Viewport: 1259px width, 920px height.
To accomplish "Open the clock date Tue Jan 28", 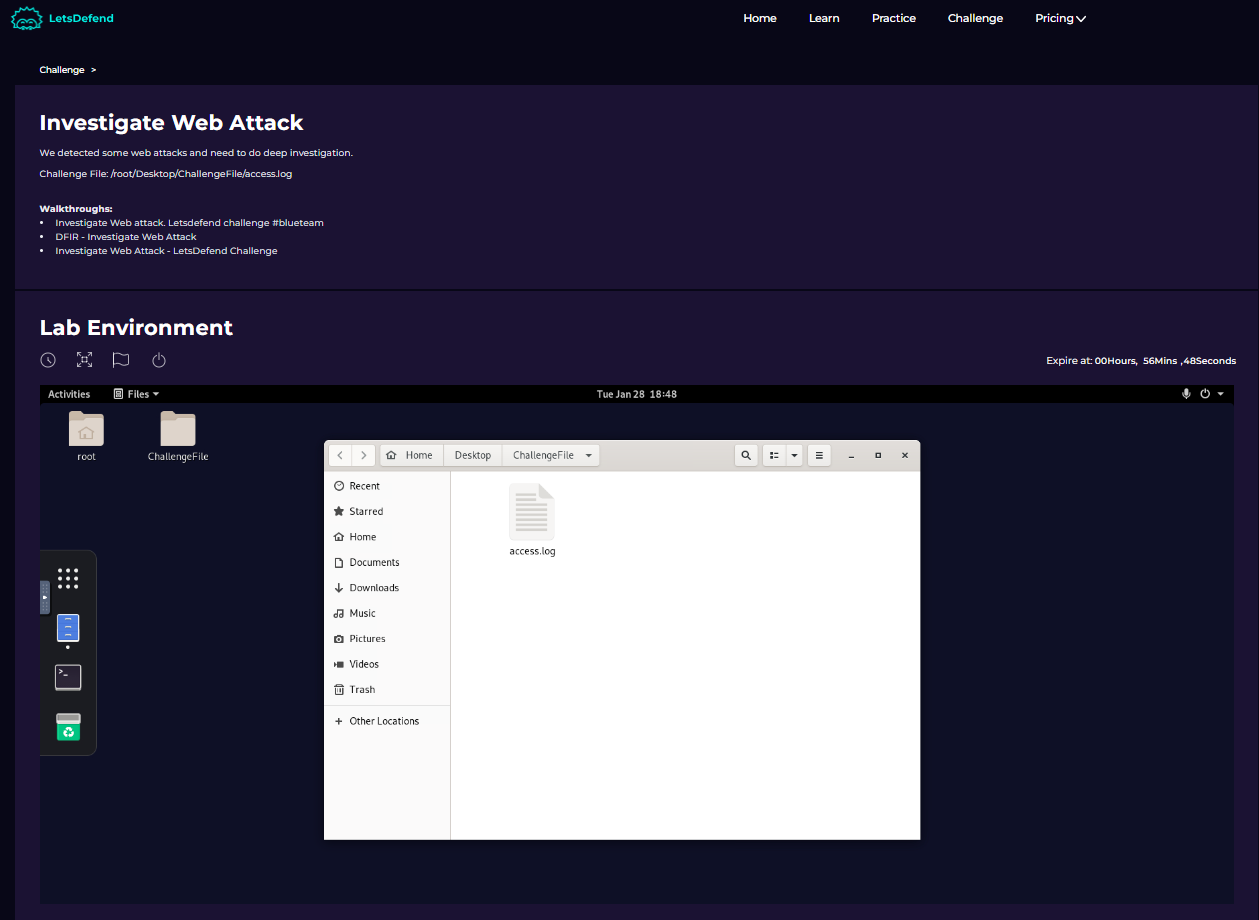I will [x=637, y=394].
